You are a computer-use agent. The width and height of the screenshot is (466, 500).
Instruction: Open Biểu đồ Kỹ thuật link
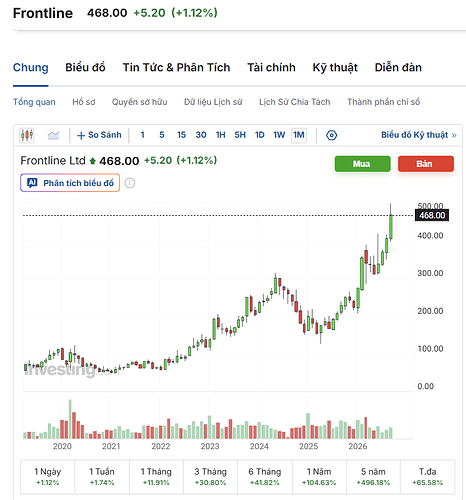point(419,135)
